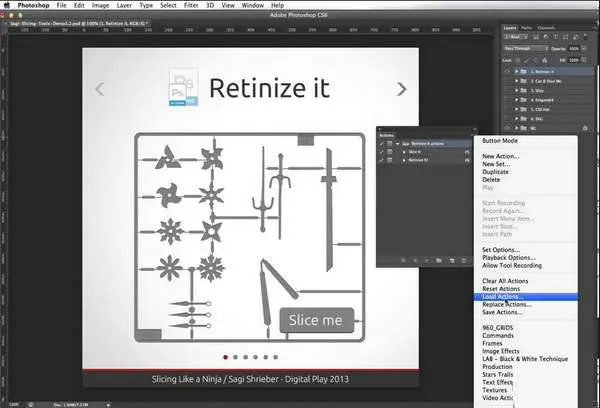This screenshot has height=408, width=600.
Task: Choose Reset Actions from the panel menu
Action: (526, 289)
